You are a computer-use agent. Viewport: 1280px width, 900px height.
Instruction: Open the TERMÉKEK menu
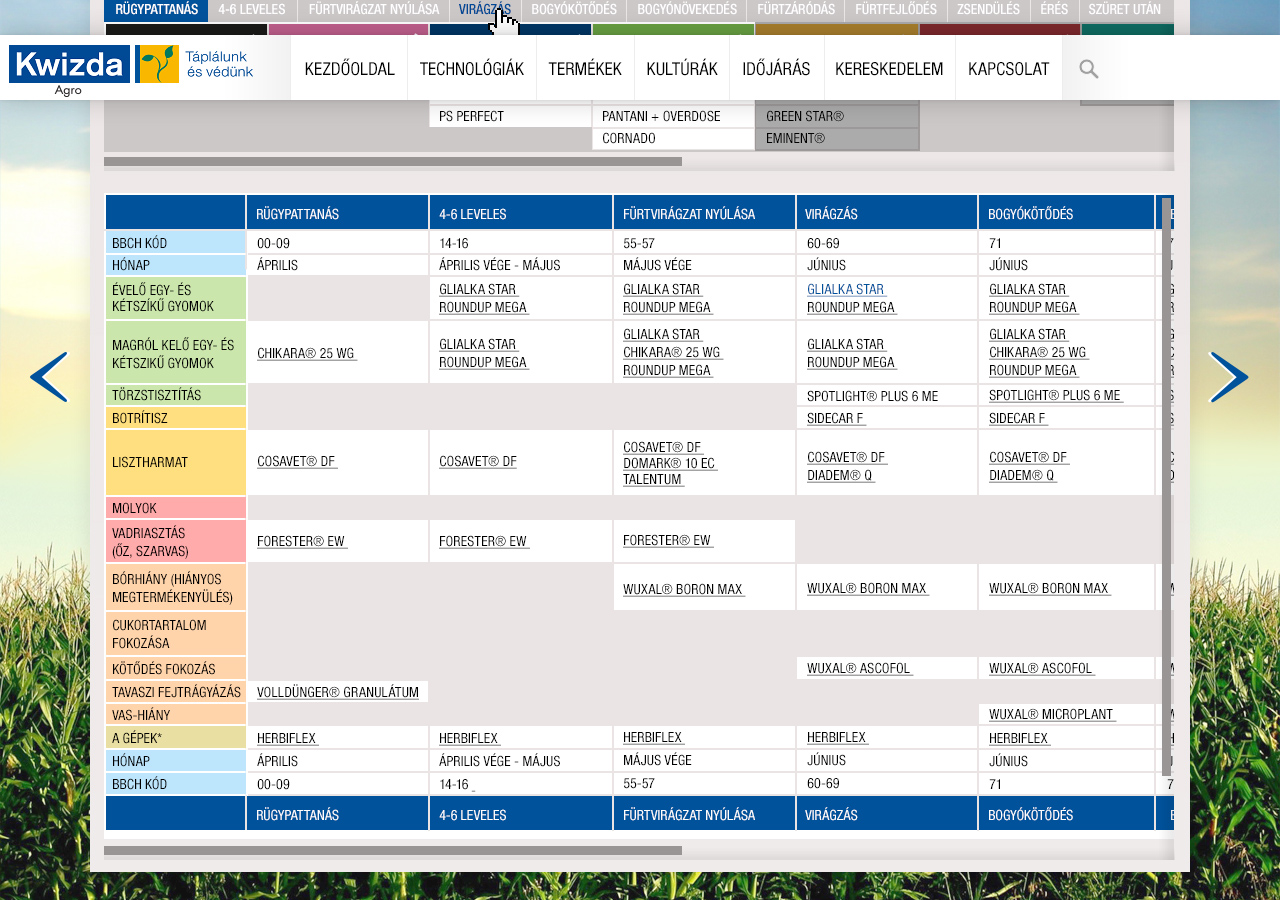click(585, 69)
